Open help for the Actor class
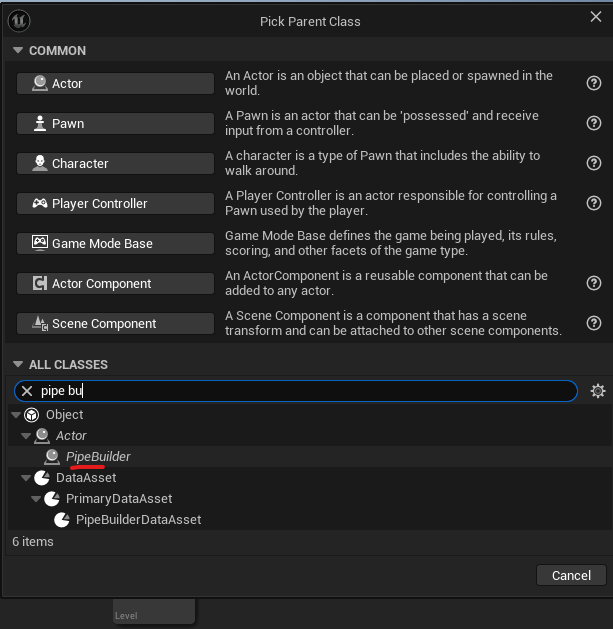The height and width of the screenshot is (629, 613). [x=593, y=84]
